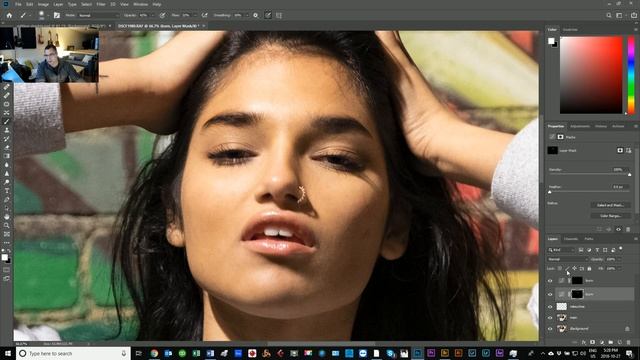
Task: Open the layer Fill dropdown
Action: [x=619, y=269]
